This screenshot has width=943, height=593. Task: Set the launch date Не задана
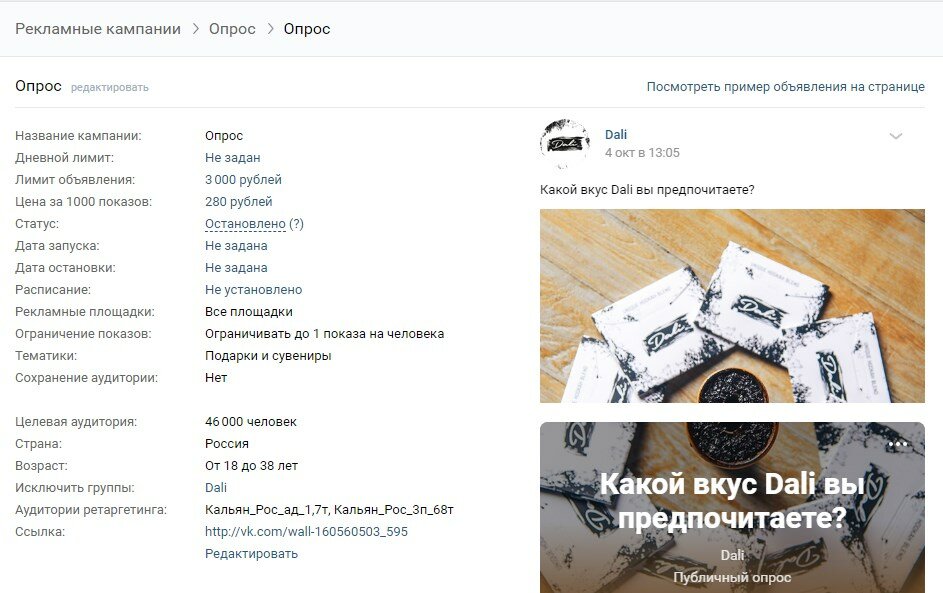pos(236,245)
